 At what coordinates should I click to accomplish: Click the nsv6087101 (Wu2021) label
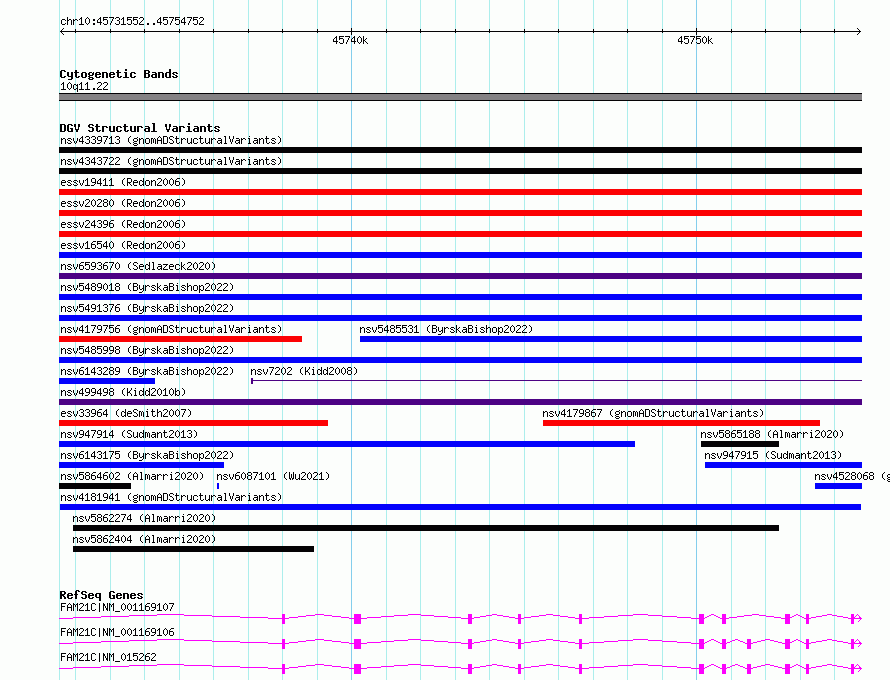(273, 476)
